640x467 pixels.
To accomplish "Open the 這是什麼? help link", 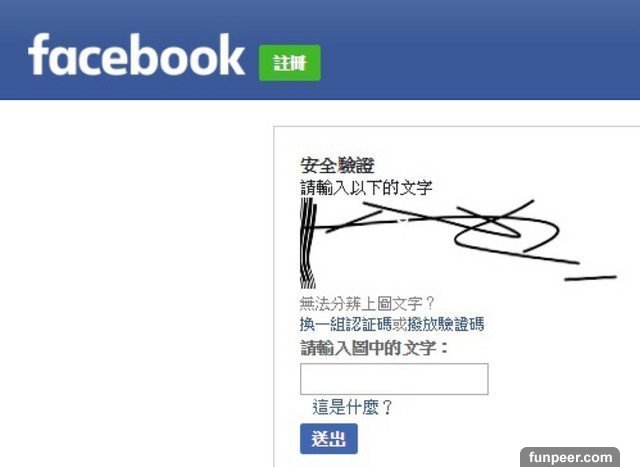I will [352, 407].
